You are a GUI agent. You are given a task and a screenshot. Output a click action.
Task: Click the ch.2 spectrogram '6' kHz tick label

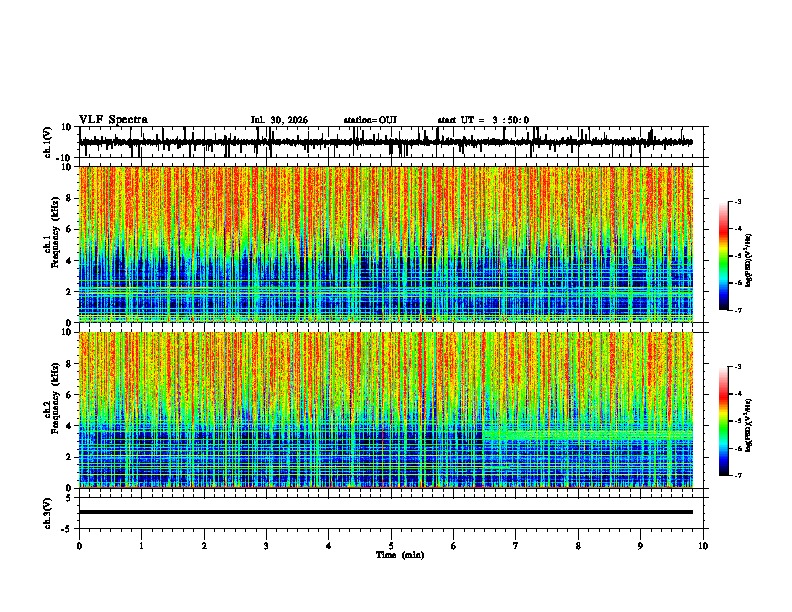[x=69, y=395]
